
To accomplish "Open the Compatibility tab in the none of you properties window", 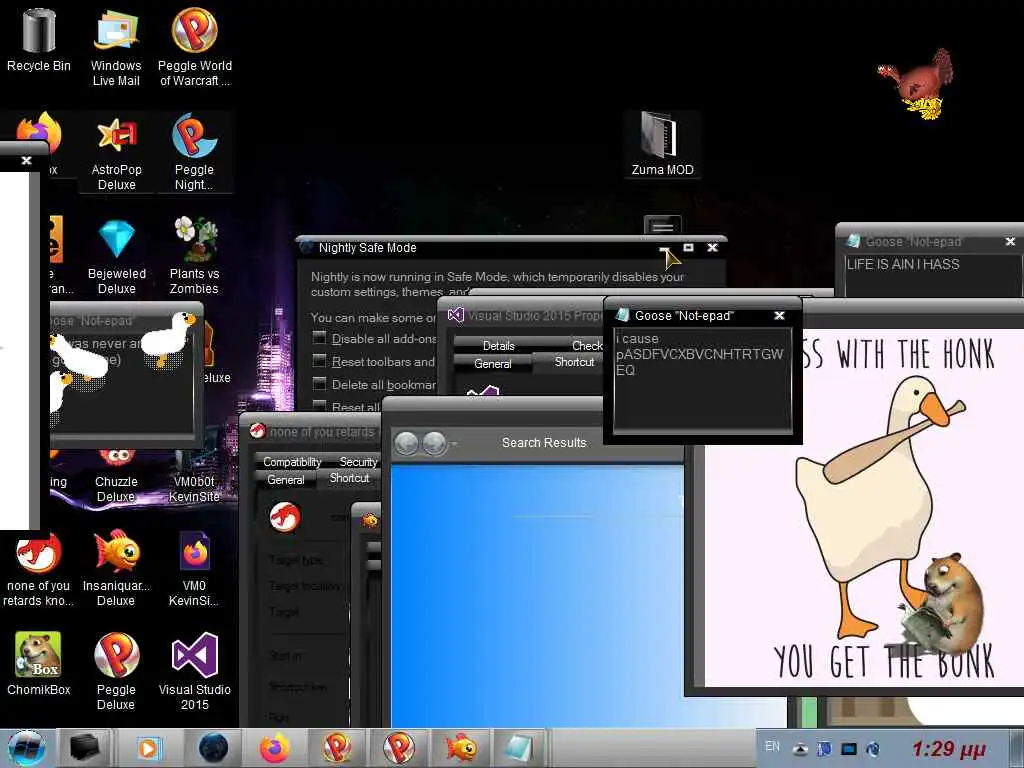I will 292,462.
